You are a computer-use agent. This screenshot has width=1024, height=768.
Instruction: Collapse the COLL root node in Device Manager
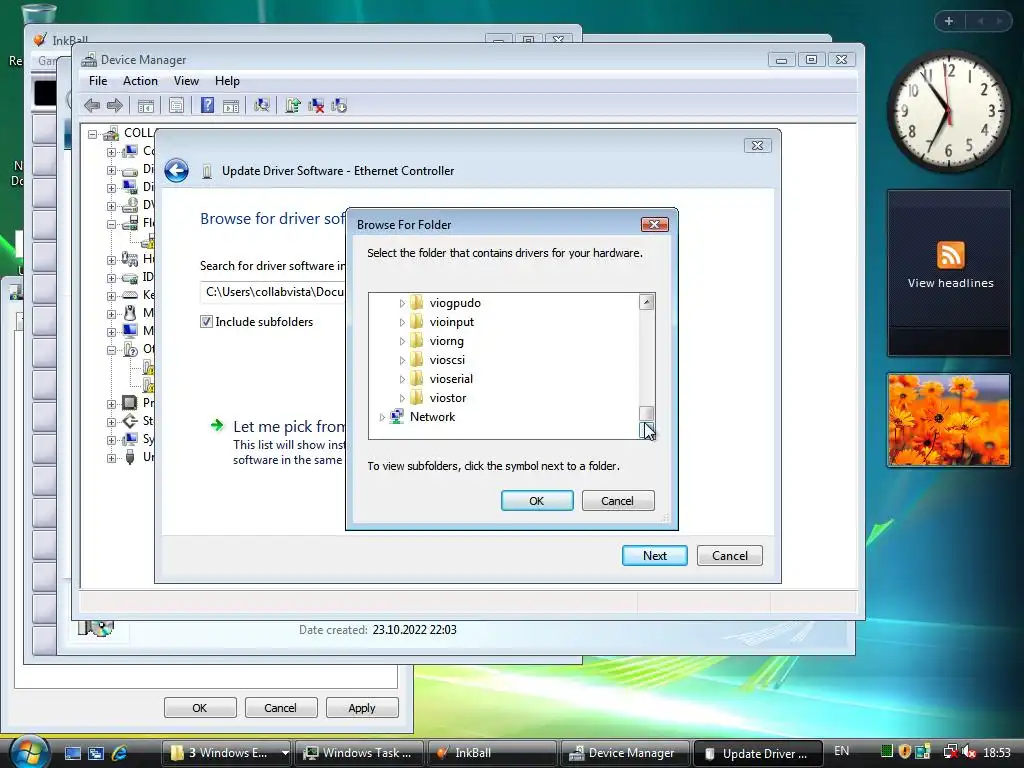coord(93,135)
